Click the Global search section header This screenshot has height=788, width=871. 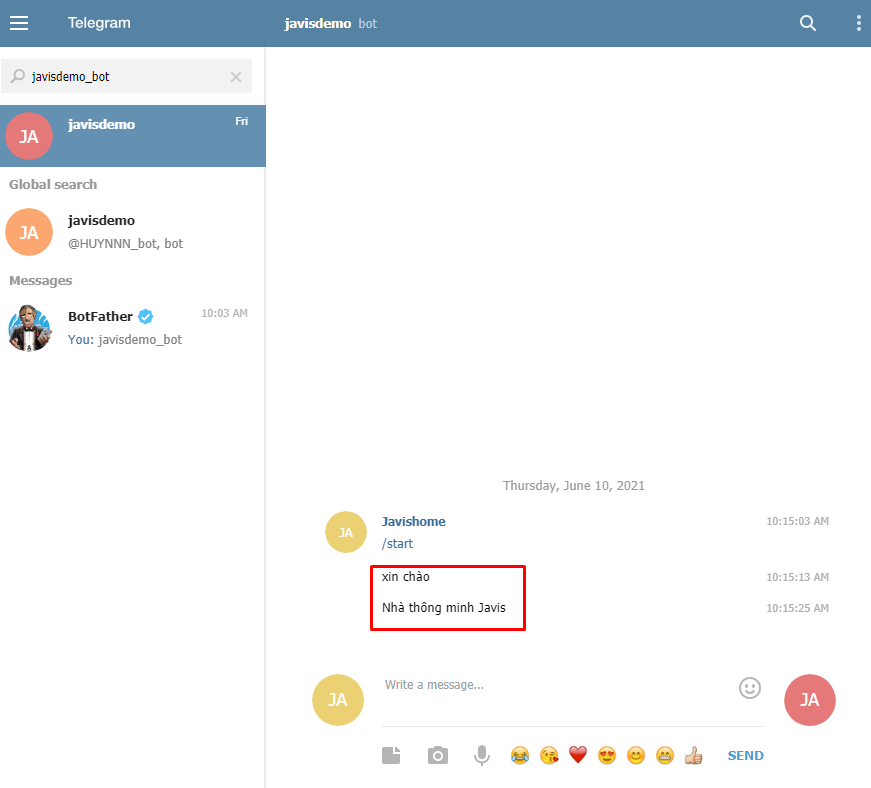53,184
